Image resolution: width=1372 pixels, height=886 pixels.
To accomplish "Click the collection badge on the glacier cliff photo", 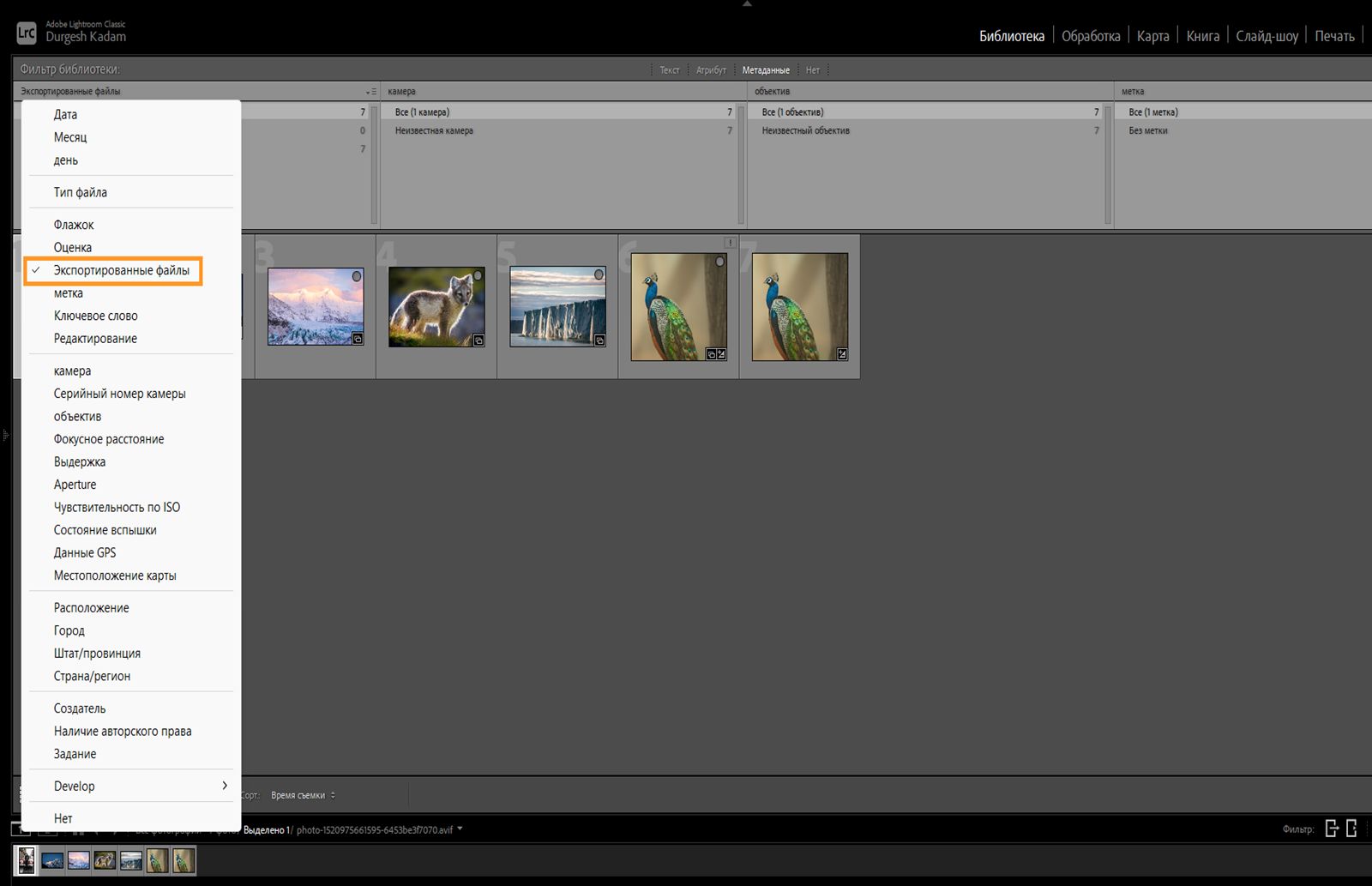I will click(599, 341).
